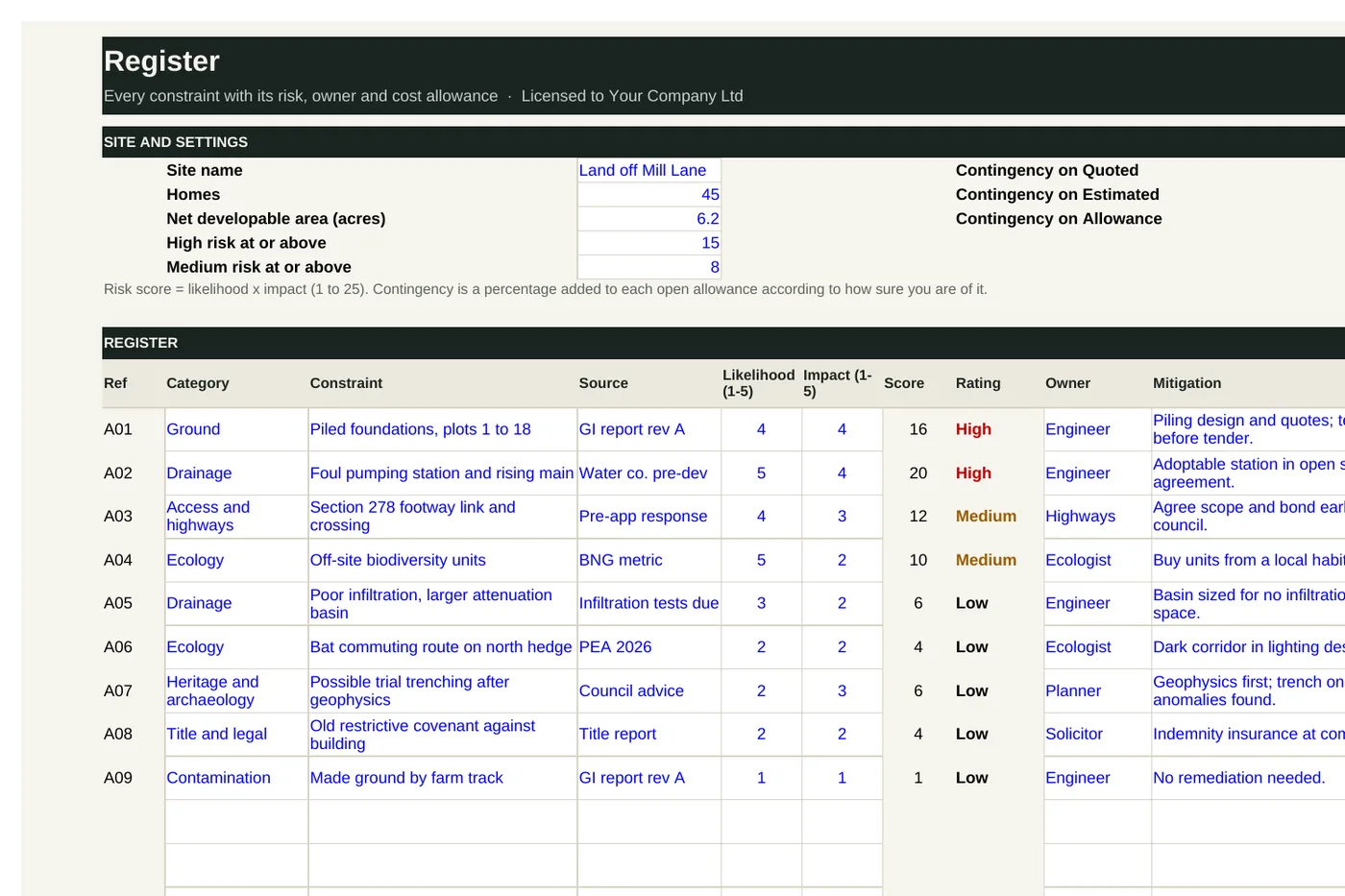This screenshot has height=896, width=1345.
Task: Select the "Title report" source cell
Action: point(649,735)
